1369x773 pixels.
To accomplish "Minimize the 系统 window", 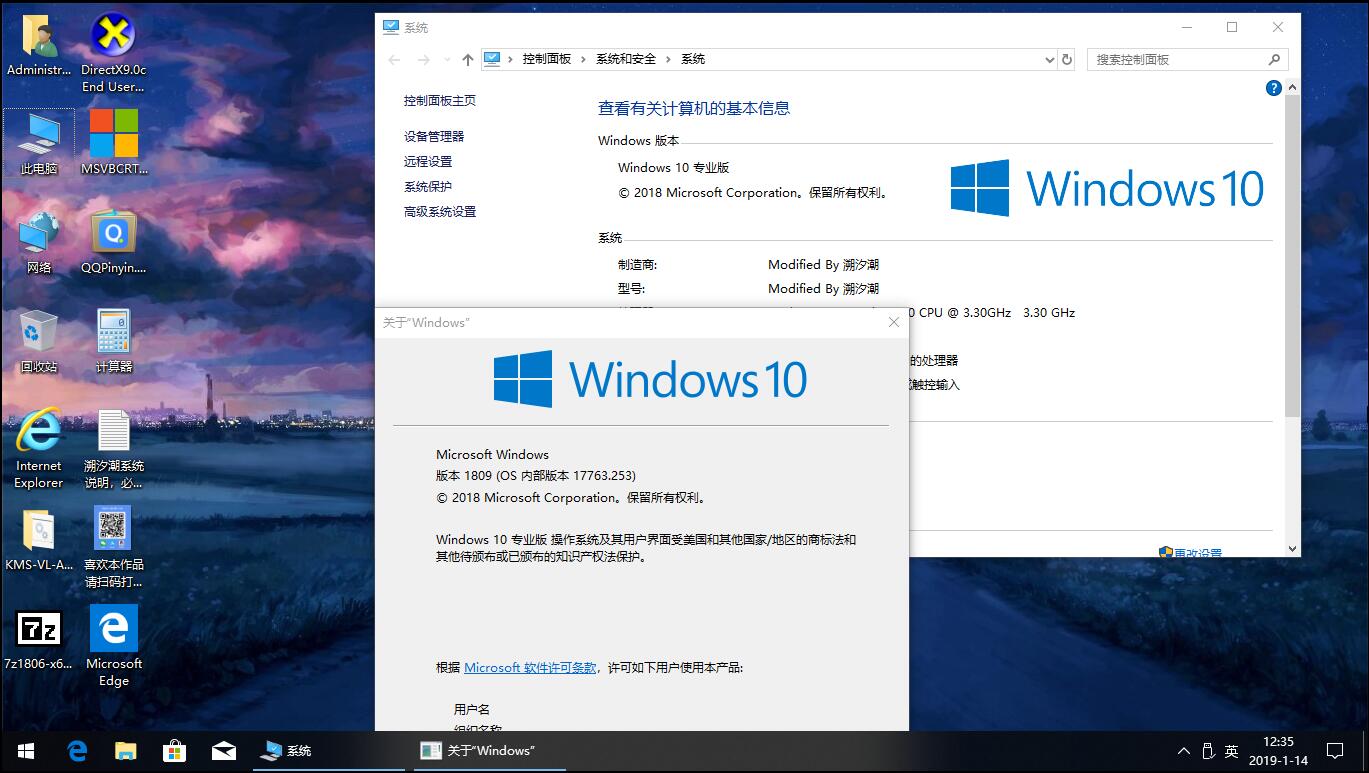I will click(1186, 28).
